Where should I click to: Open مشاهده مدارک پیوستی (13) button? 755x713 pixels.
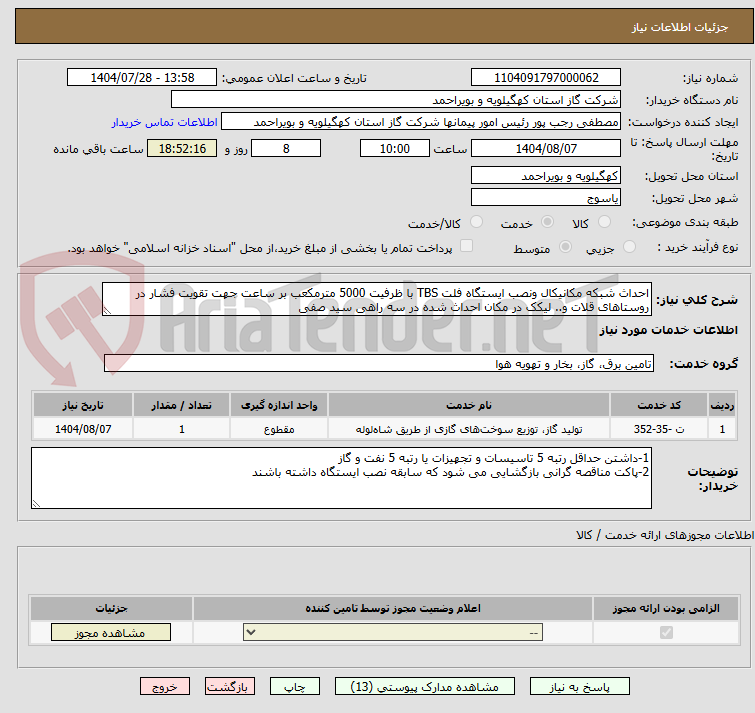pos(425,687)
